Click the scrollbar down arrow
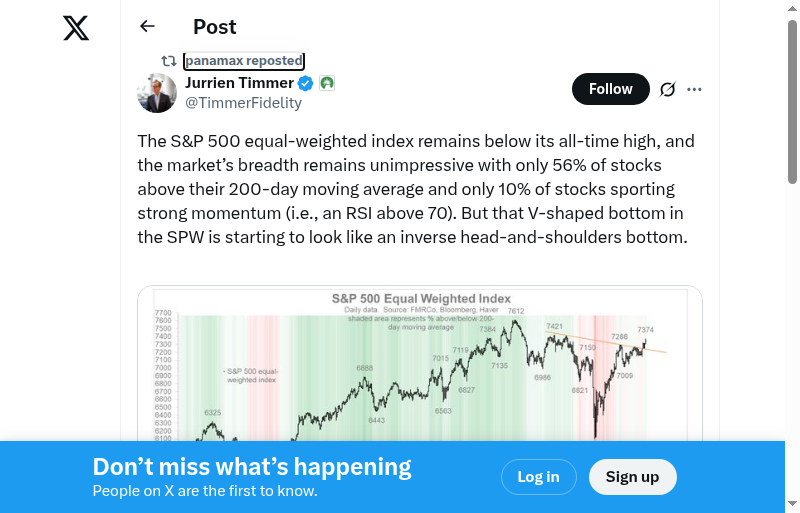The image size is (800, 513). coord(792,504)
